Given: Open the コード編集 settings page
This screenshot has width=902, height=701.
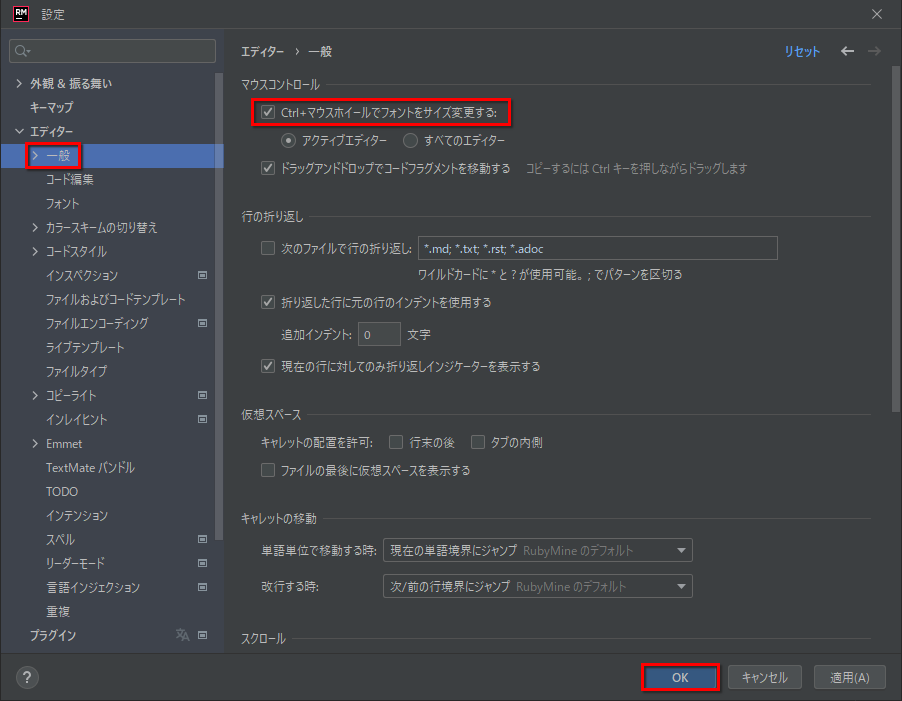Looking at the screenshot, I should click(70, 179).
